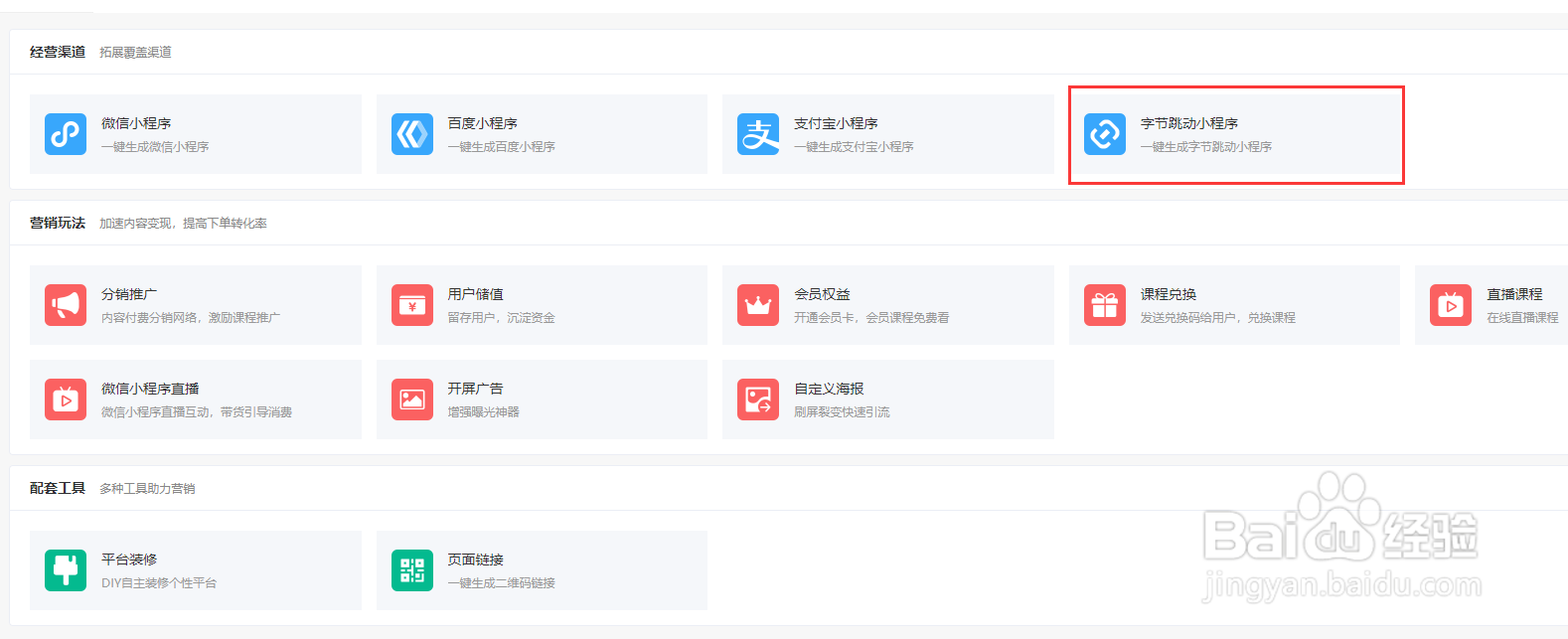Click text 在线直播课程
This screenshot has height=639, width=1568.
coord(1522,318)
